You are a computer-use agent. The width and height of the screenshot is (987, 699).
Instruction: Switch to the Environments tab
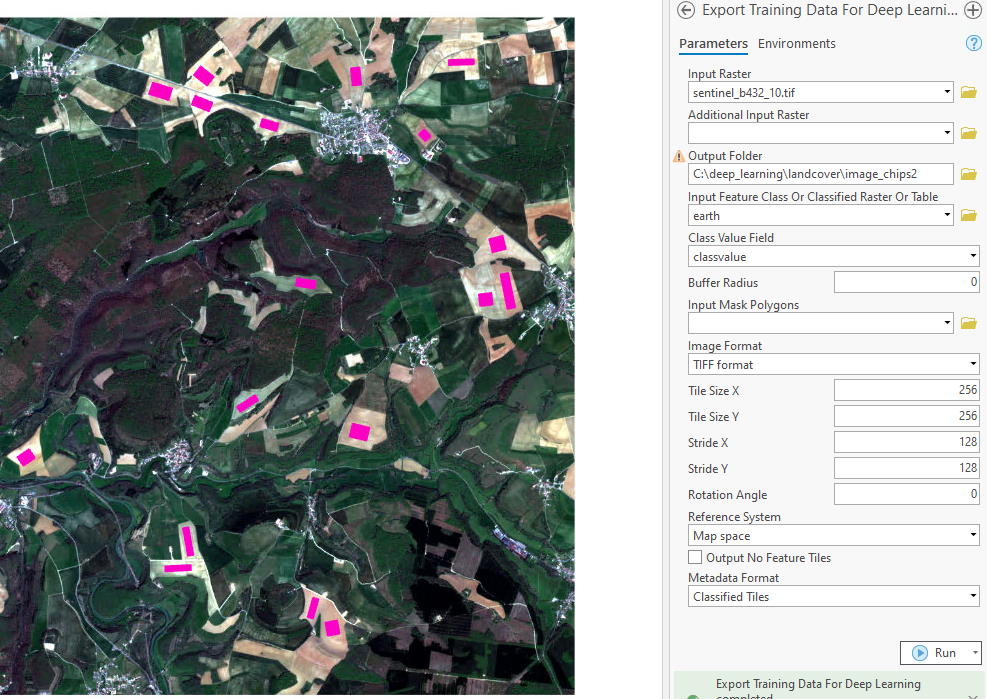pos(797,43)
